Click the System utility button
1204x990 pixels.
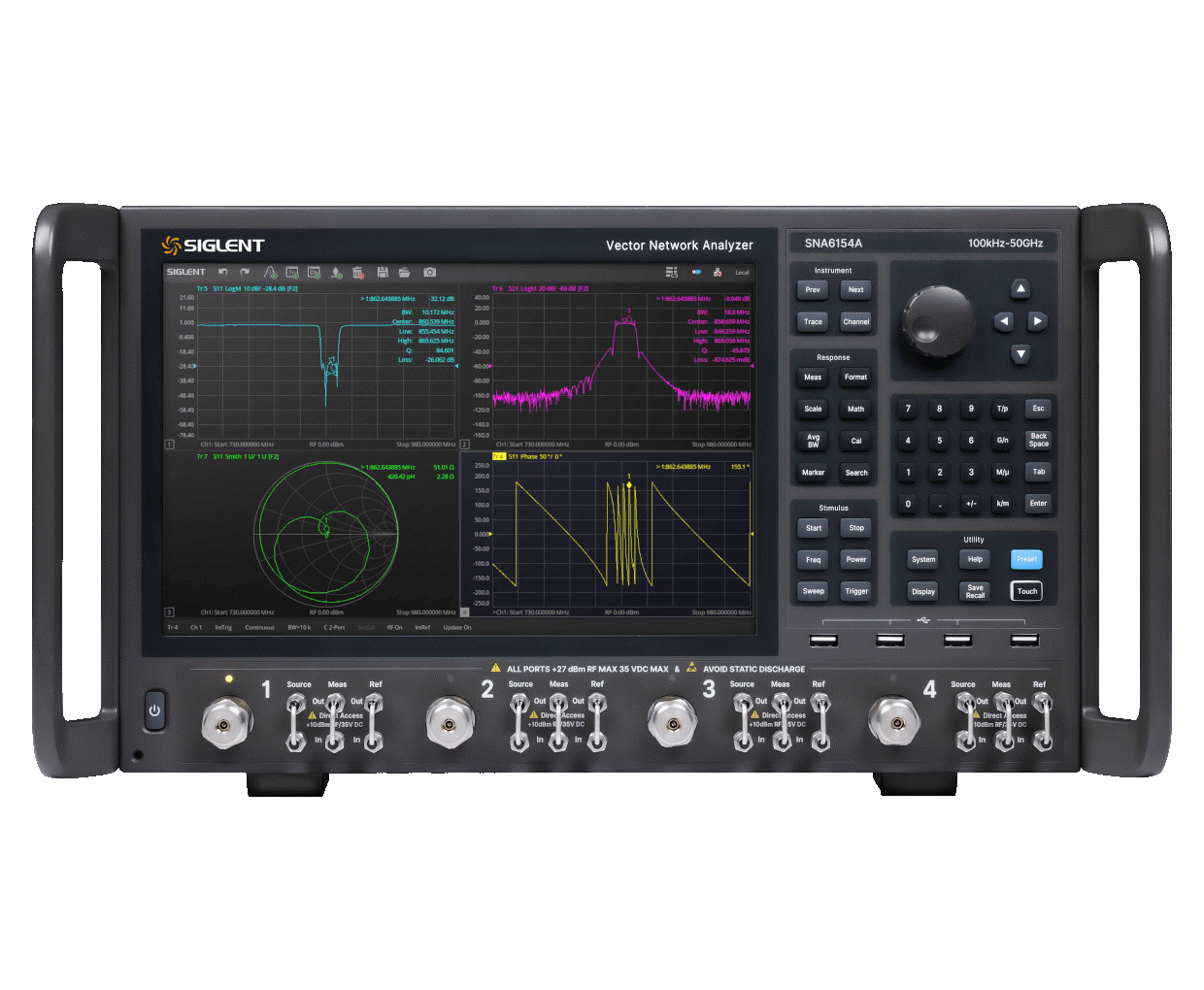[923, 560]
